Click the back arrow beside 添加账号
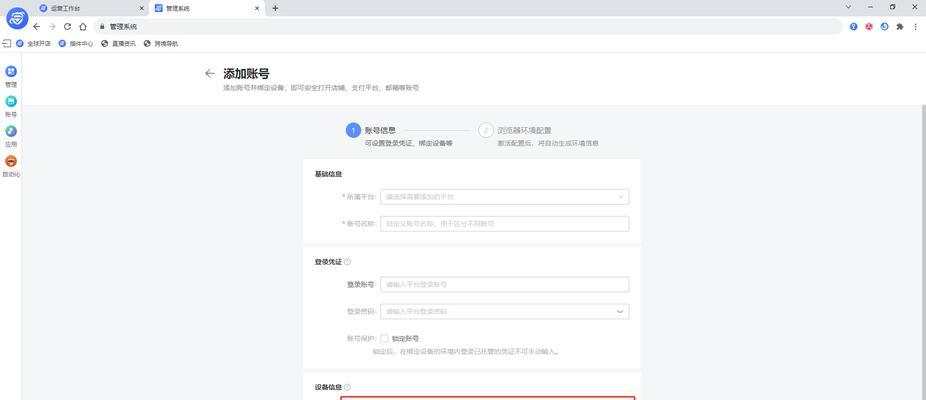This screenshot has width=926, height=400. tap(210, 73)
